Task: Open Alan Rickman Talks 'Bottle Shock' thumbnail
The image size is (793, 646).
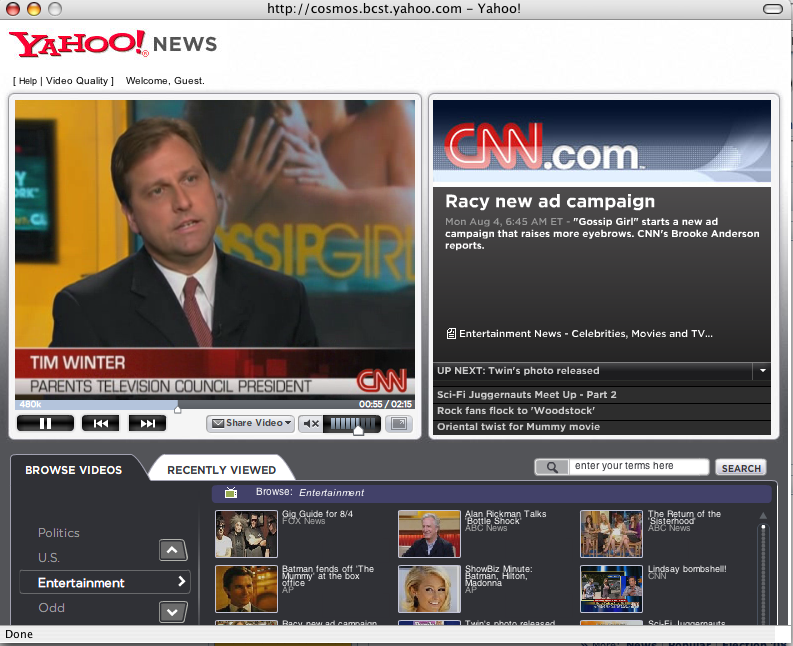Action: [429, 534]
